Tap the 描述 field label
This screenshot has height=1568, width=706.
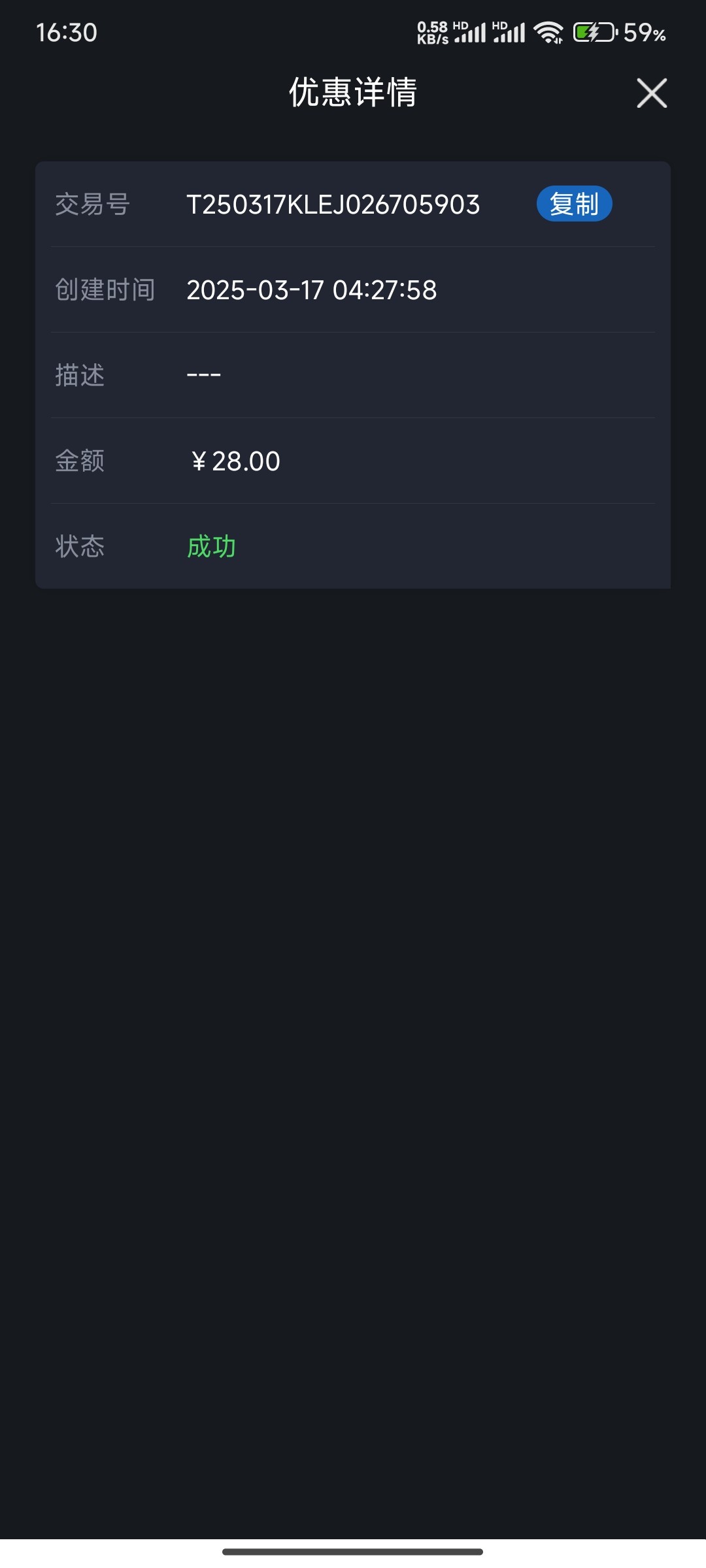pos(80,376)
